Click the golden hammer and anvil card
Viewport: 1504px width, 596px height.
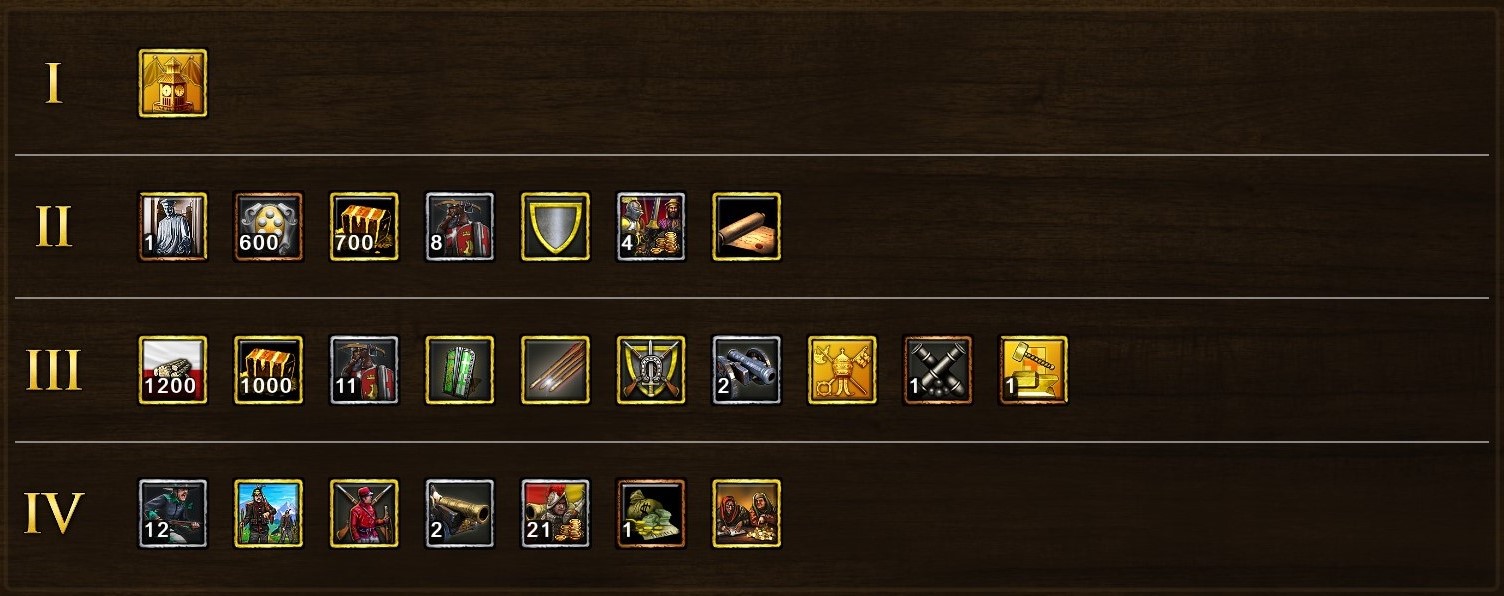point(1034,370)
